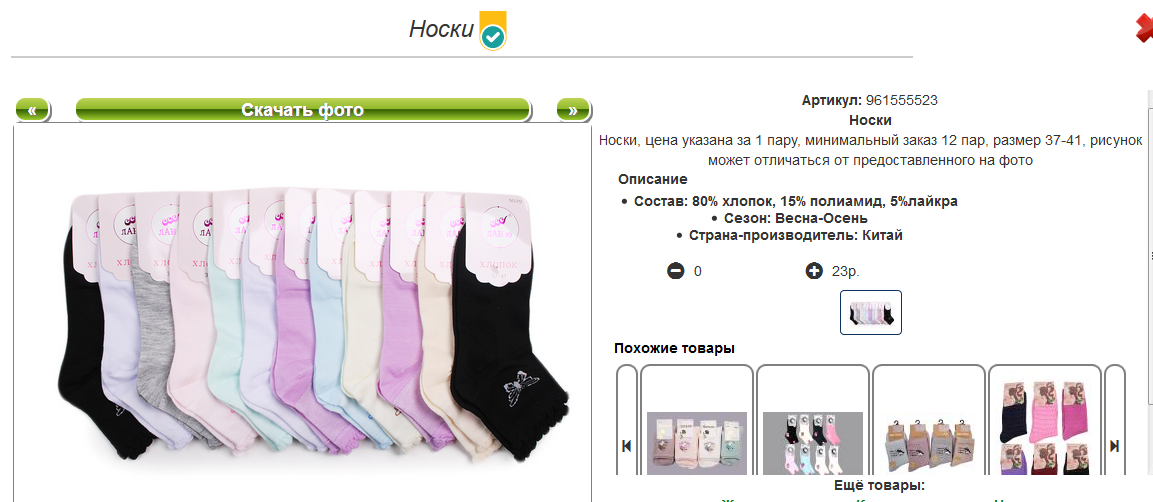Click the Носки heading at the top
The height and width of the screenshot is (502, 1153).
pos(441,29)
